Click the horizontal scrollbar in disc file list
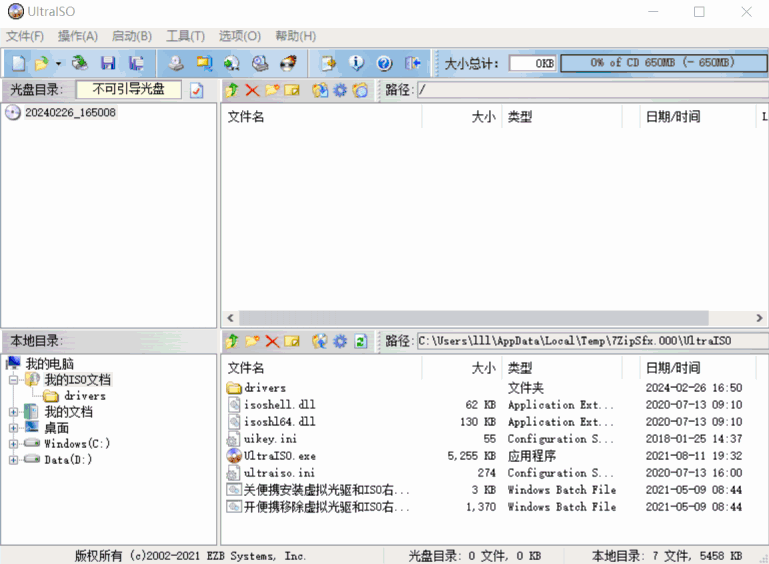This screenshot has width=769, height=564. point(474,318)
